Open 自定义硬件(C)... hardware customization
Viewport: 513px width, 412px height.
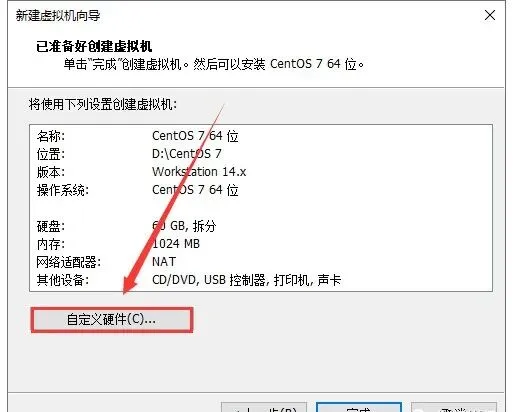[x=112, y=320]
